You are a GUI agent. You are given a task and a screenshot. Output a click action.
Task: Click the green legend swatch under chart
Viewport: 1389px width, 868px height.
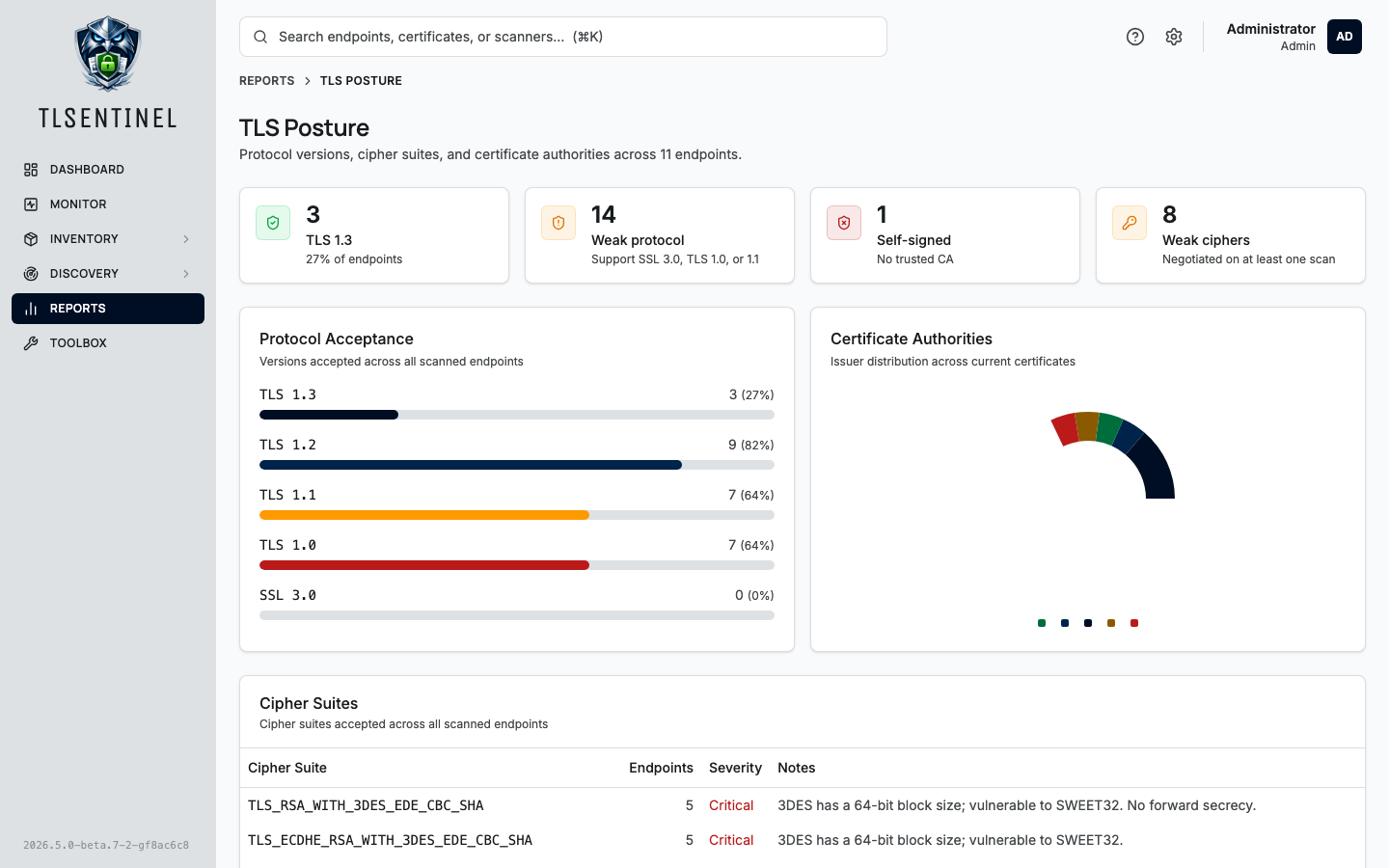[x=1042, y=623]
